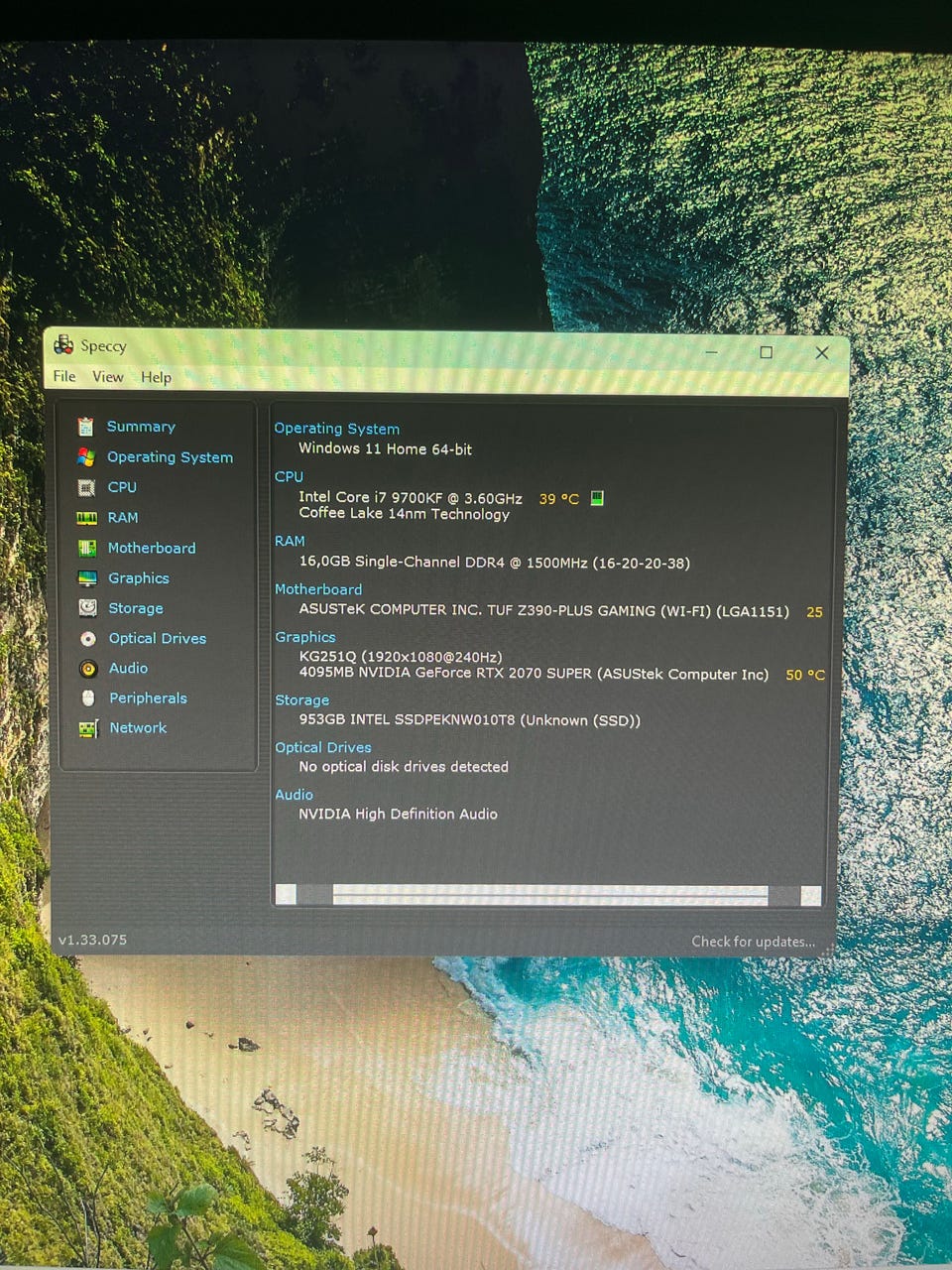Click the Optical Drives heading in summary pane
Viewport: 952px width, 1270px height.
pos(323,748)
